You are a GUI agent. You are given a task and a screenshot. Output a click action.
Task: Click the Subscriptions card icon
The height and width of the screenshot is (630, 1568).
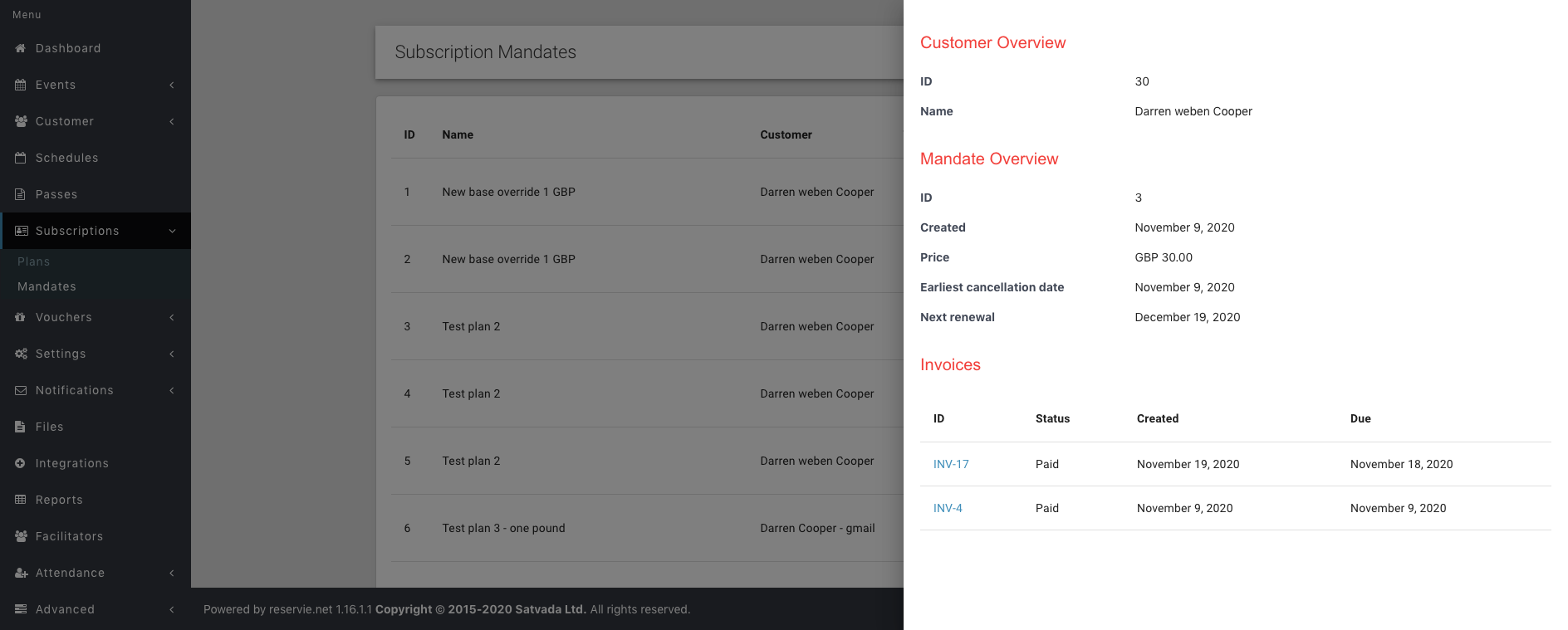click(22, 231)
